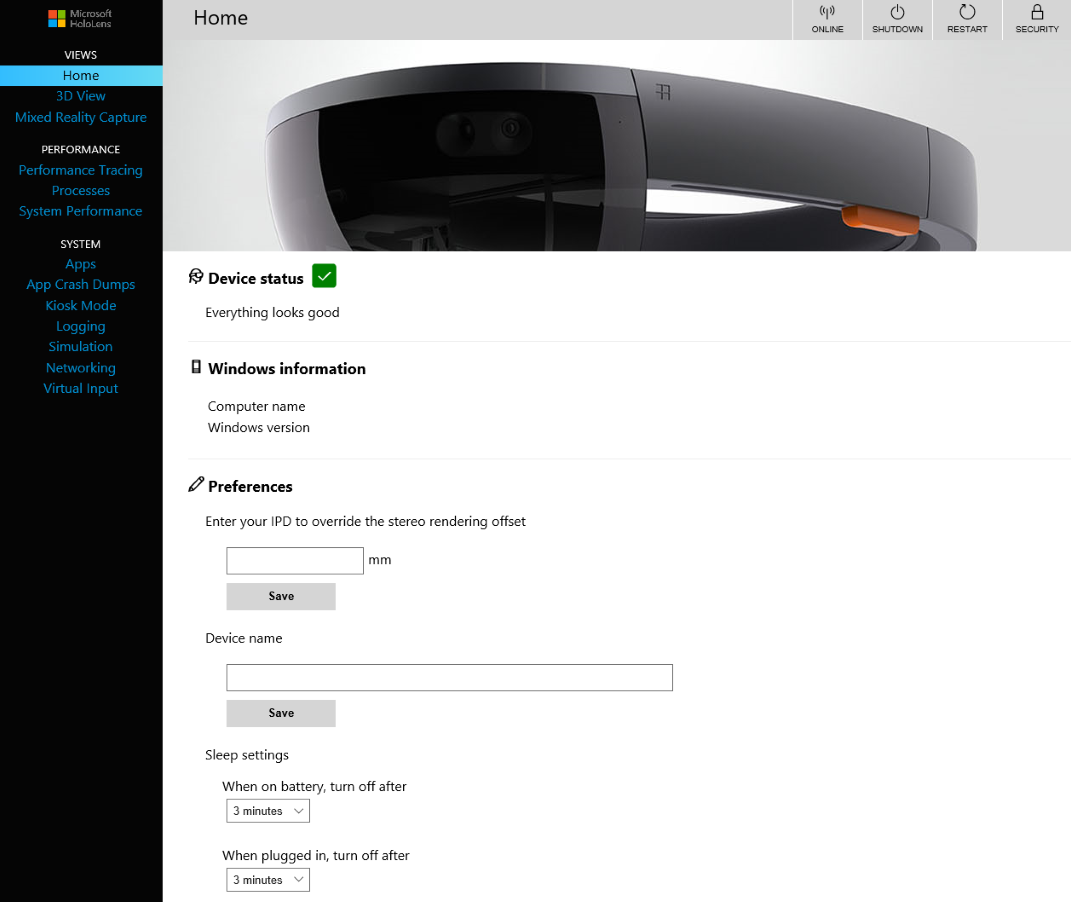
Task: Save the IPD value
Action: pyautogui.click(x=281, y=596)
